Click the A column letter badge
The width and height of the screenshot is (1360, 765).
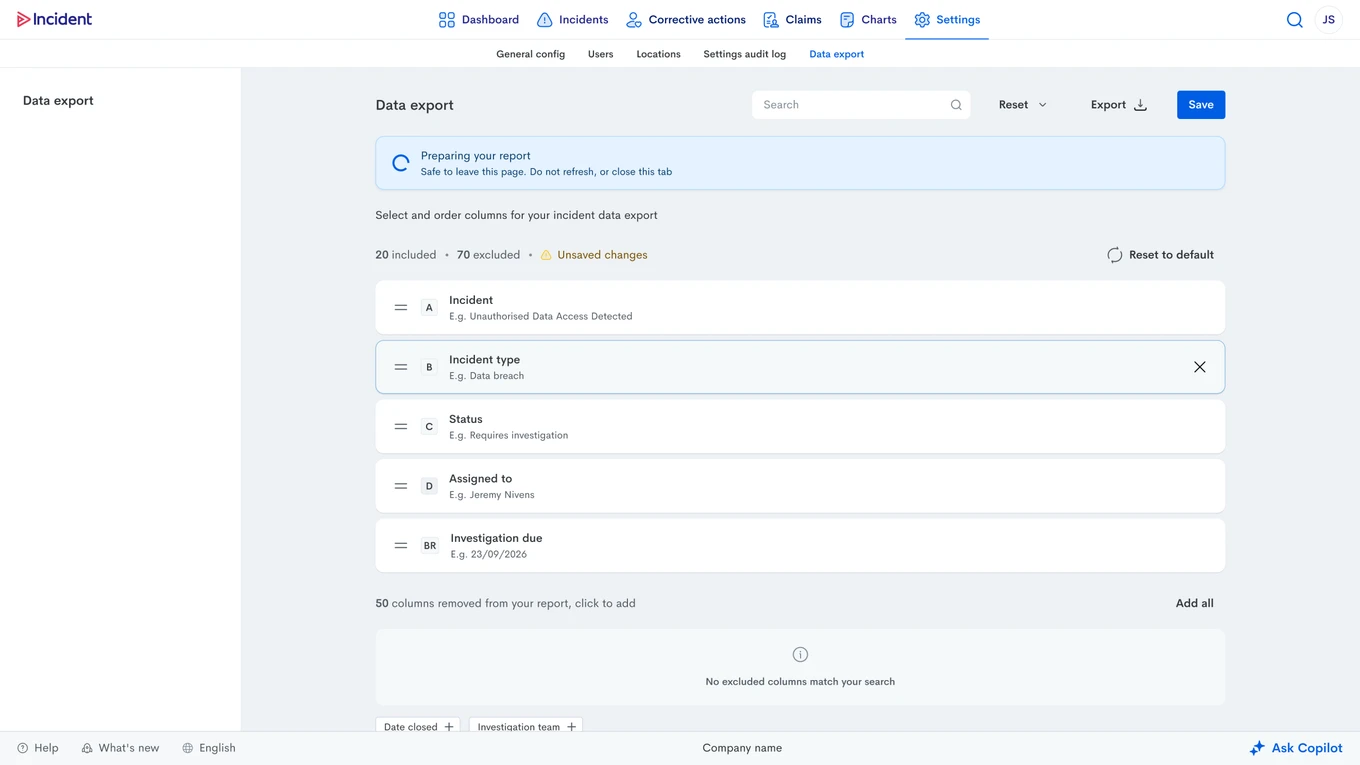[x=429, y=308]
